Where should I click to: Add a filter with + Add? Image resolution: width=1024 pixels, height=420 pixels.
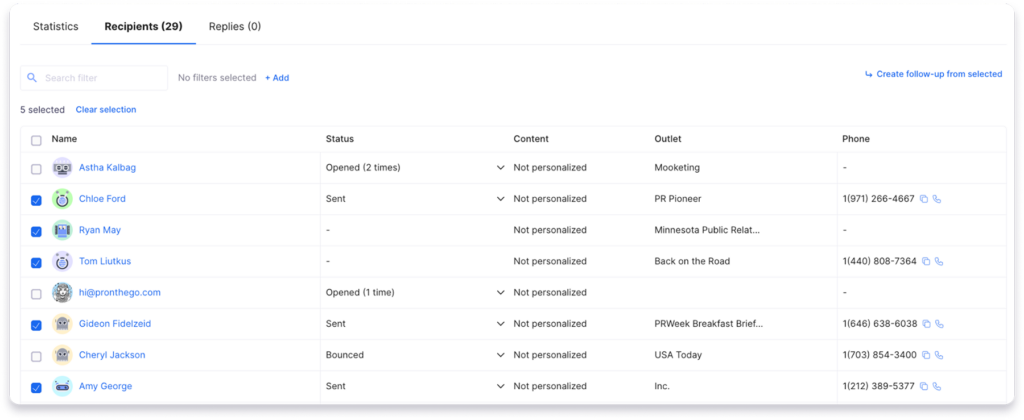coord(277,78)
